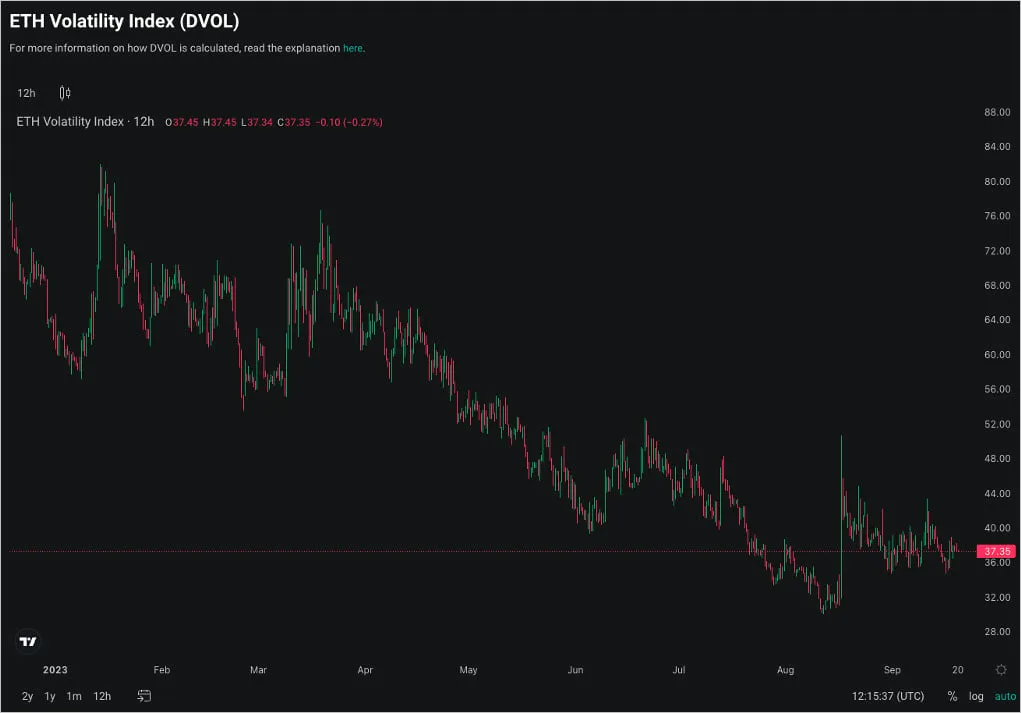Select the 1m time range
Viewport: 1021px width, 713px height.
point(74,696)
